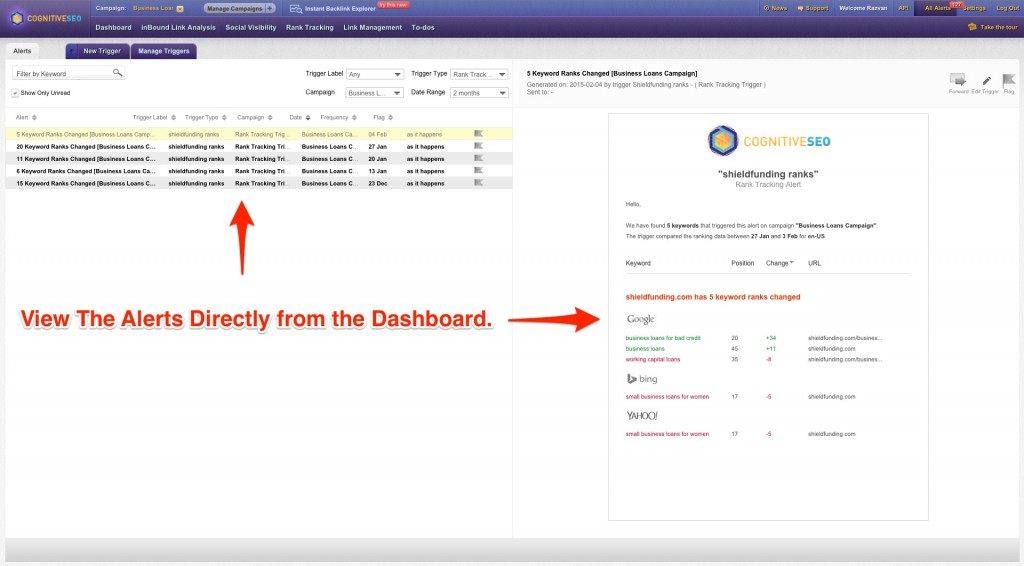Expand the Trigger Label dropdown
1024x566 pixels.
coord(375,74)
